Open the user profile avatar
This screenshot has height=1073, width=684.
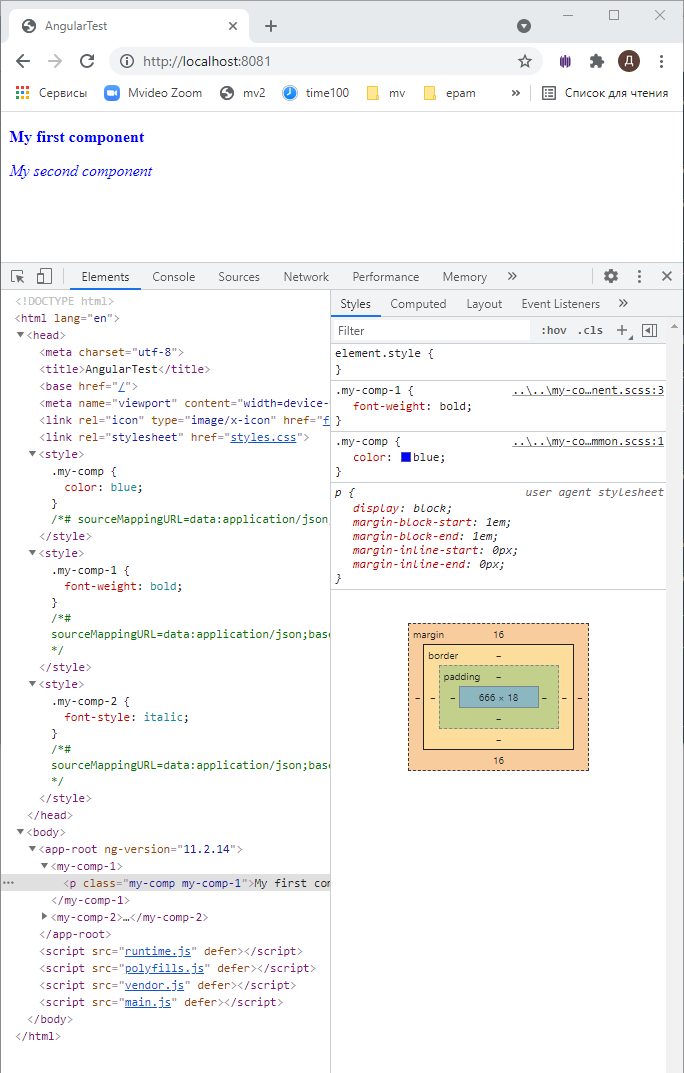(629, 62)
